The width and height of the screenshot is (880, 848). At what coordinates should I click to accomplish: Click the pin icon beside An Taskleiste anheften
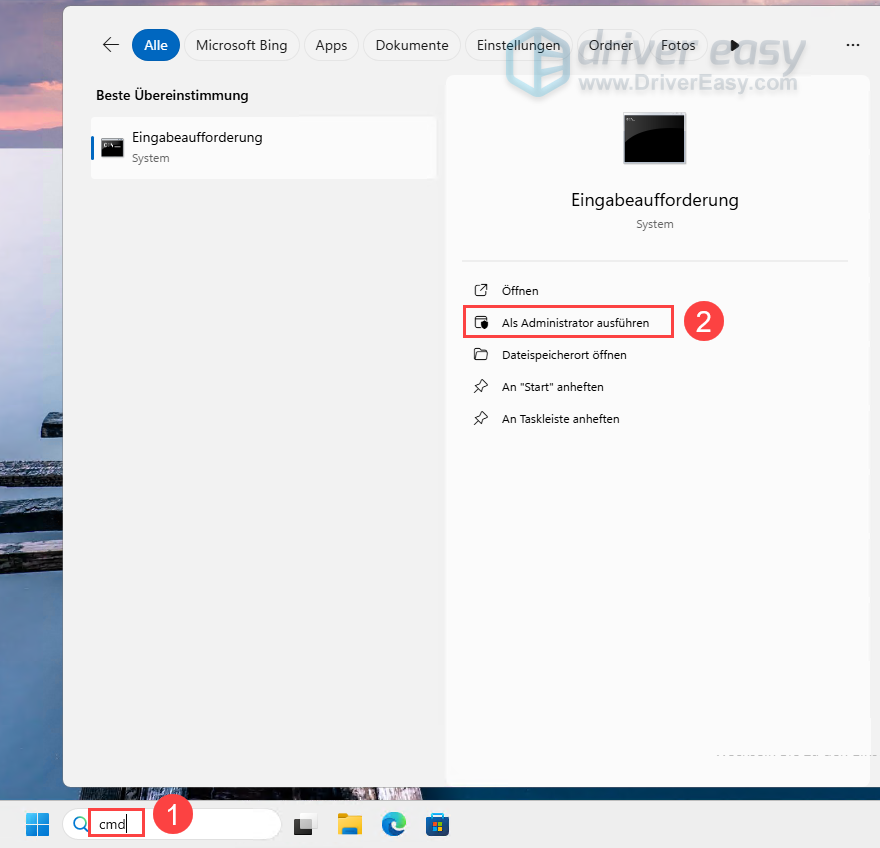click(x=481, y=418)
